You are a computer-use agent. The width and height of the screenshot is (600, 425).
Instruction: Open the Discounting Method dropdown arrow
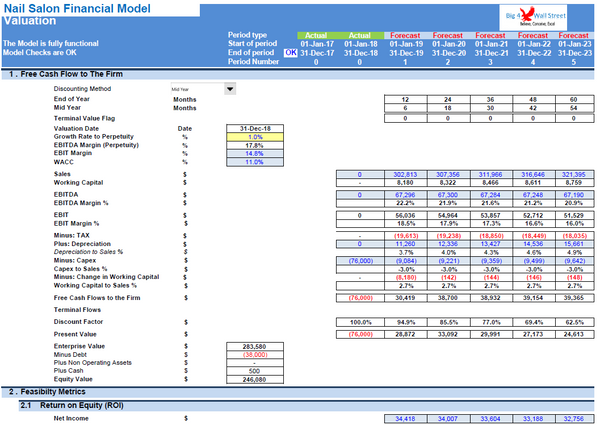pos(230,89)
